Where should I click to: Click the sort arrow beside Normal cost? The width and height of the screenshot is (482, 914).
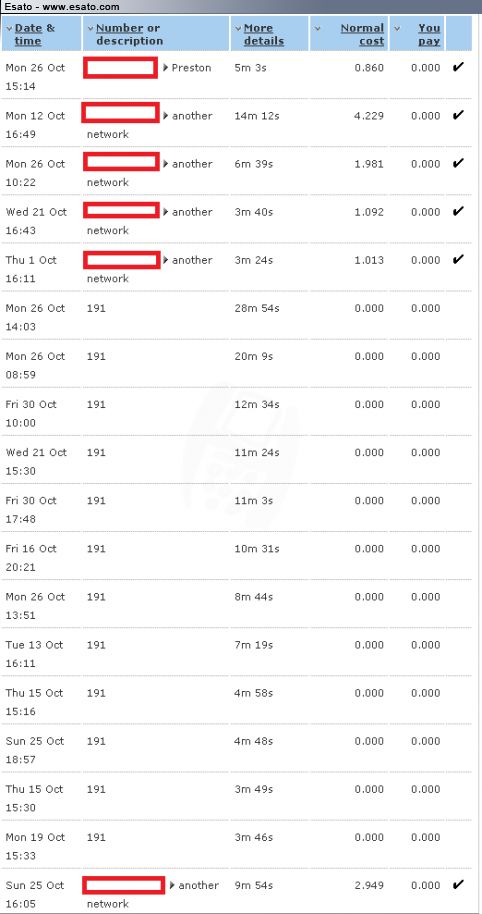tap(318, 29)
